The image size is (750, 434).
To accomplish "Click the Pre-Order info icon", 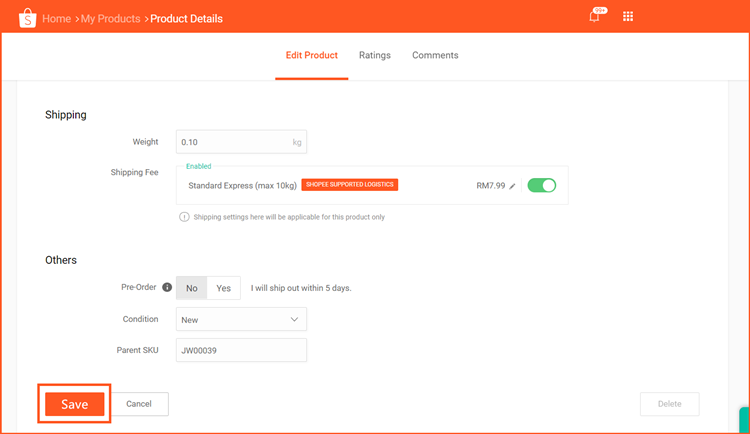I will tap(167, 287).
